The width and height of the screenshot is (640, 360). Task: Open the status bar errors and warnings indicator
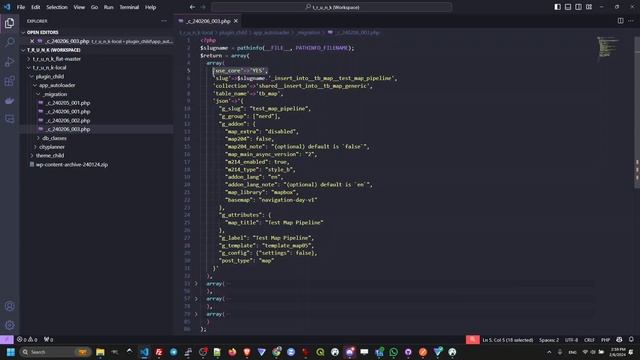pyautogui.click(x=27, y=340)
